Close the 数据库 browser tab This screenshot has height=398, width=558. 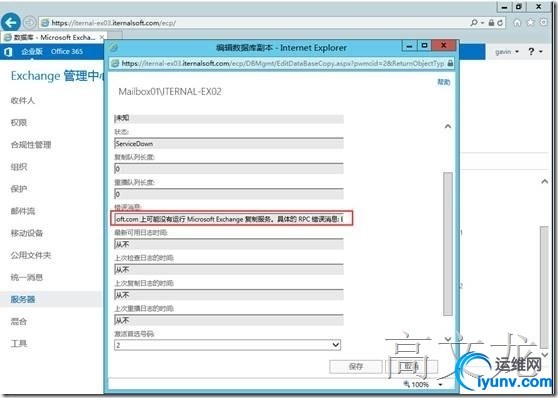point(102,37)
